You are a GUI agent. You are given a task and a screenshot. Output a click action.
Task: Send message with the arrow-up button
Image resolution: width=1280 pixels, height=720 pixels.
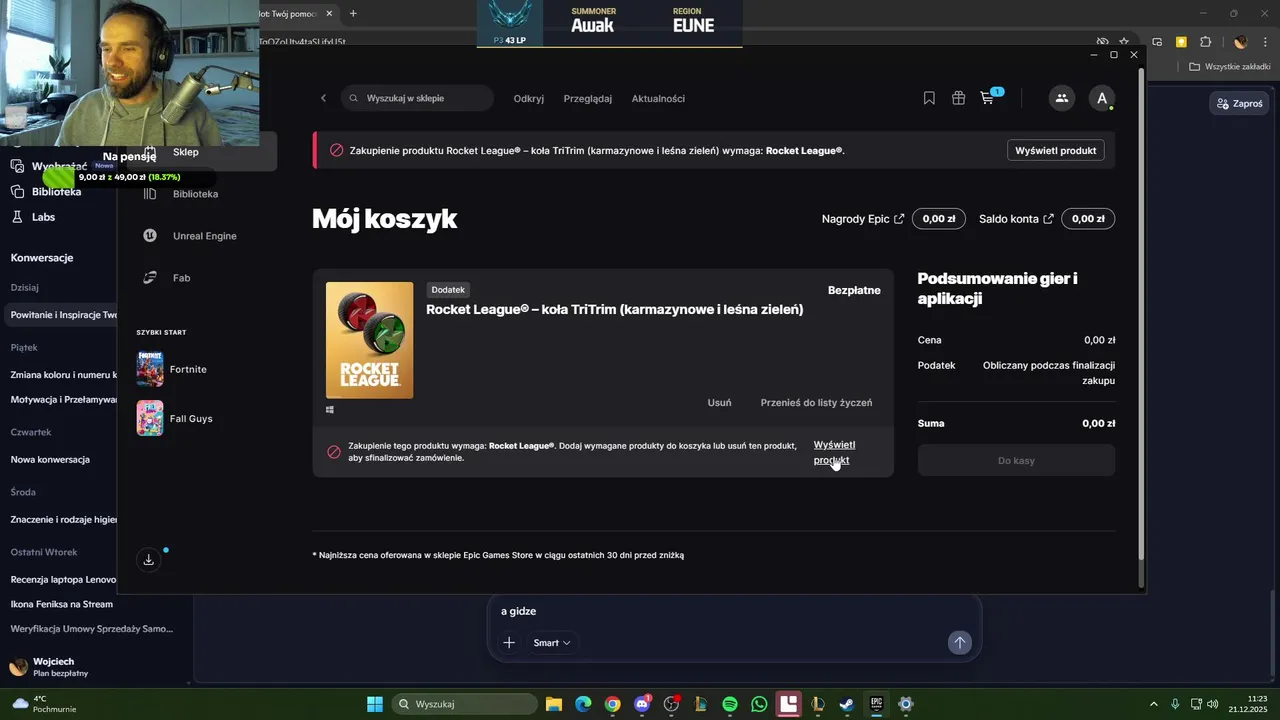click(x=959, y=643)
